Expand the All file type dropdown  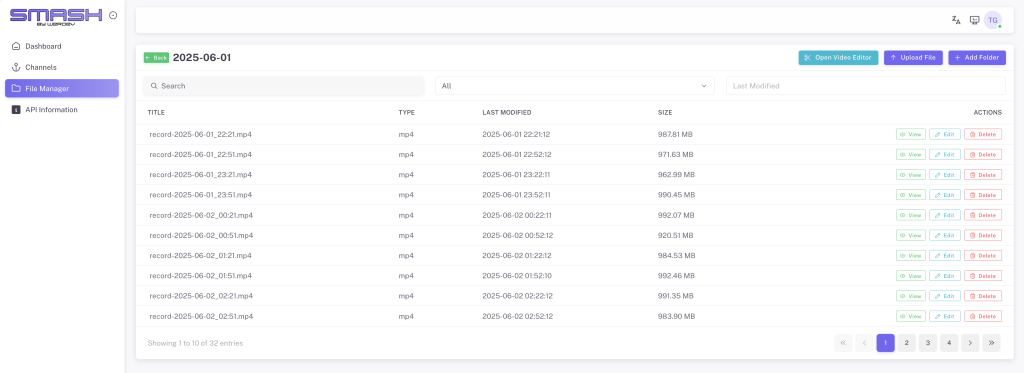pyautogui.click(x=575, y=86)
